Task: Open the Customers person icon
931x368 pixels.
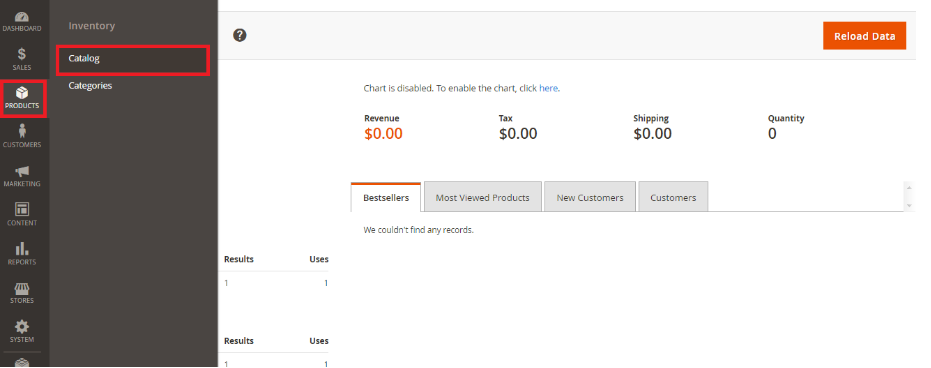Action: click(22, 137)
